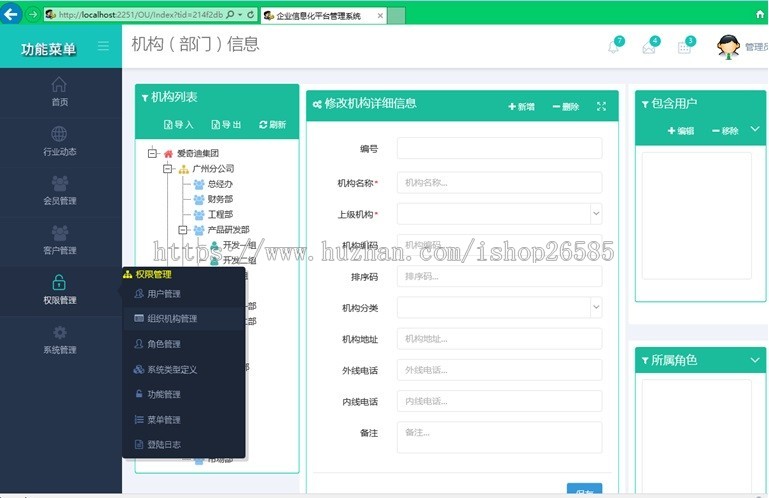This screenshot has width=769, height=498.
Task: Click 编辑 in 包含用户 panel
Action: [x=681, y=131]
